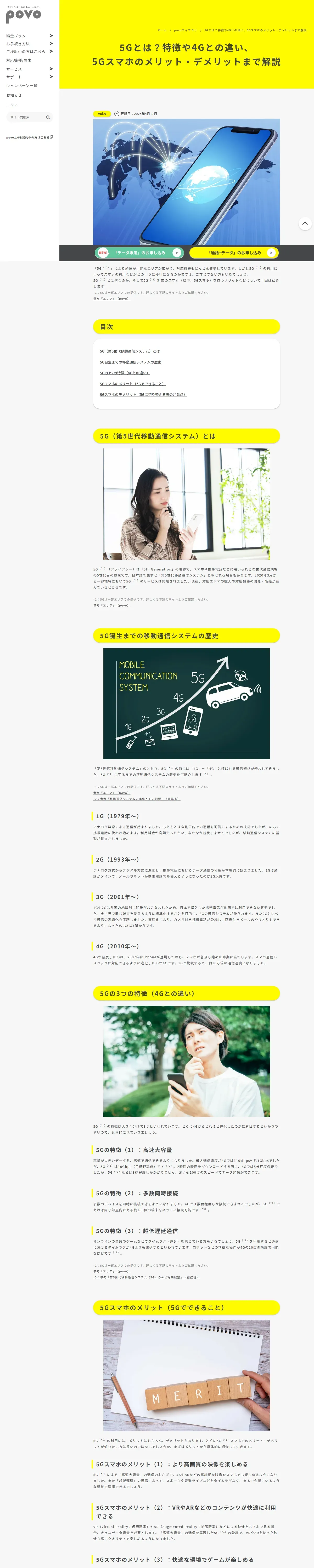The height and width of the screenshot is (1568, 314).
Task: Go to povoライブラリ breadcrumb
Action: [185, 30]
